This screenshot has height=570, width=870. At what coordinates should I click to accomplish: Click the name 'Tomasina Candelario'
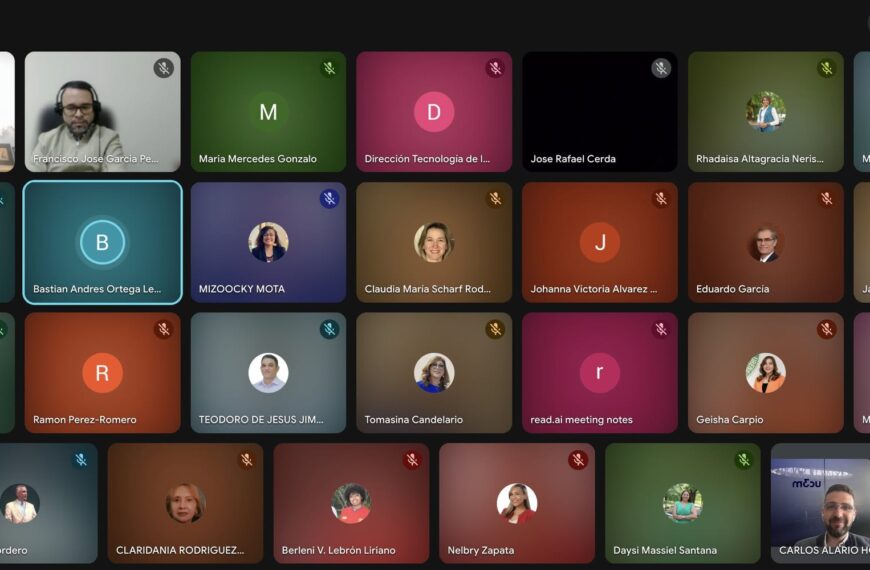[x=413, y=420]
